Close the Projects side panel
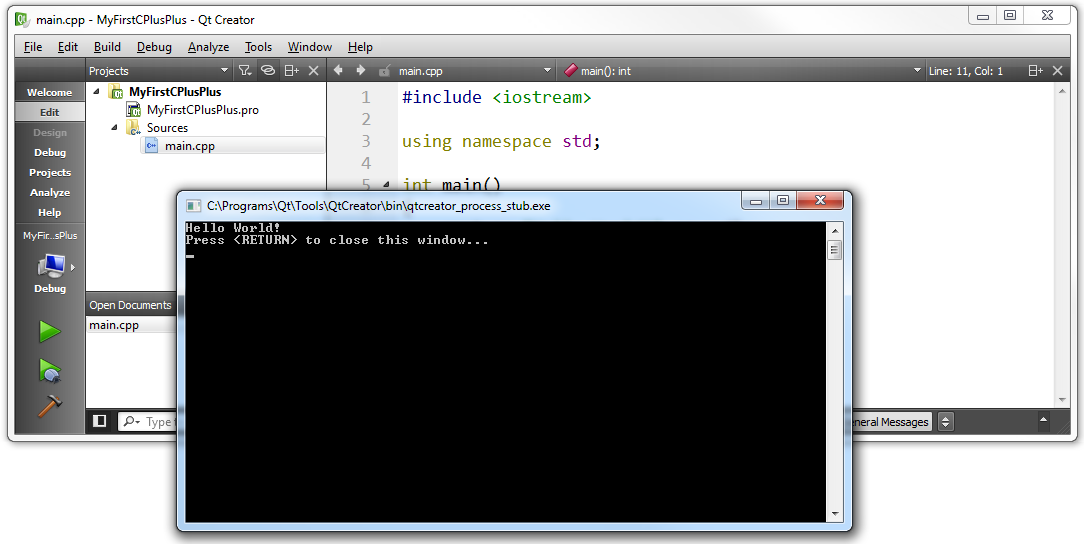Screen dimensions: 1084x544 pos(313,71)
